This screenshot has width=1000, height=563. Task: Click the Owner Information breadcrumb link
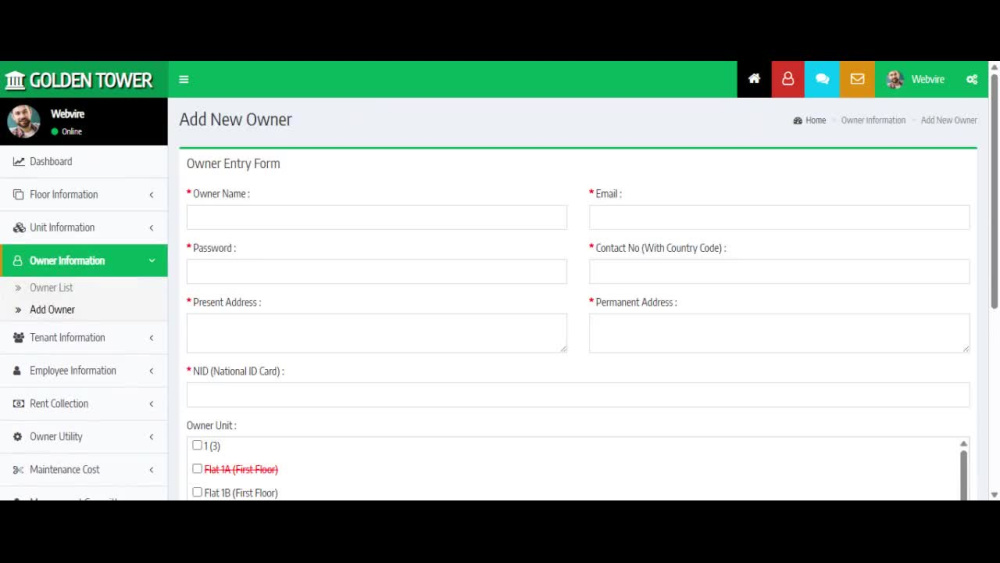[873, 121]
